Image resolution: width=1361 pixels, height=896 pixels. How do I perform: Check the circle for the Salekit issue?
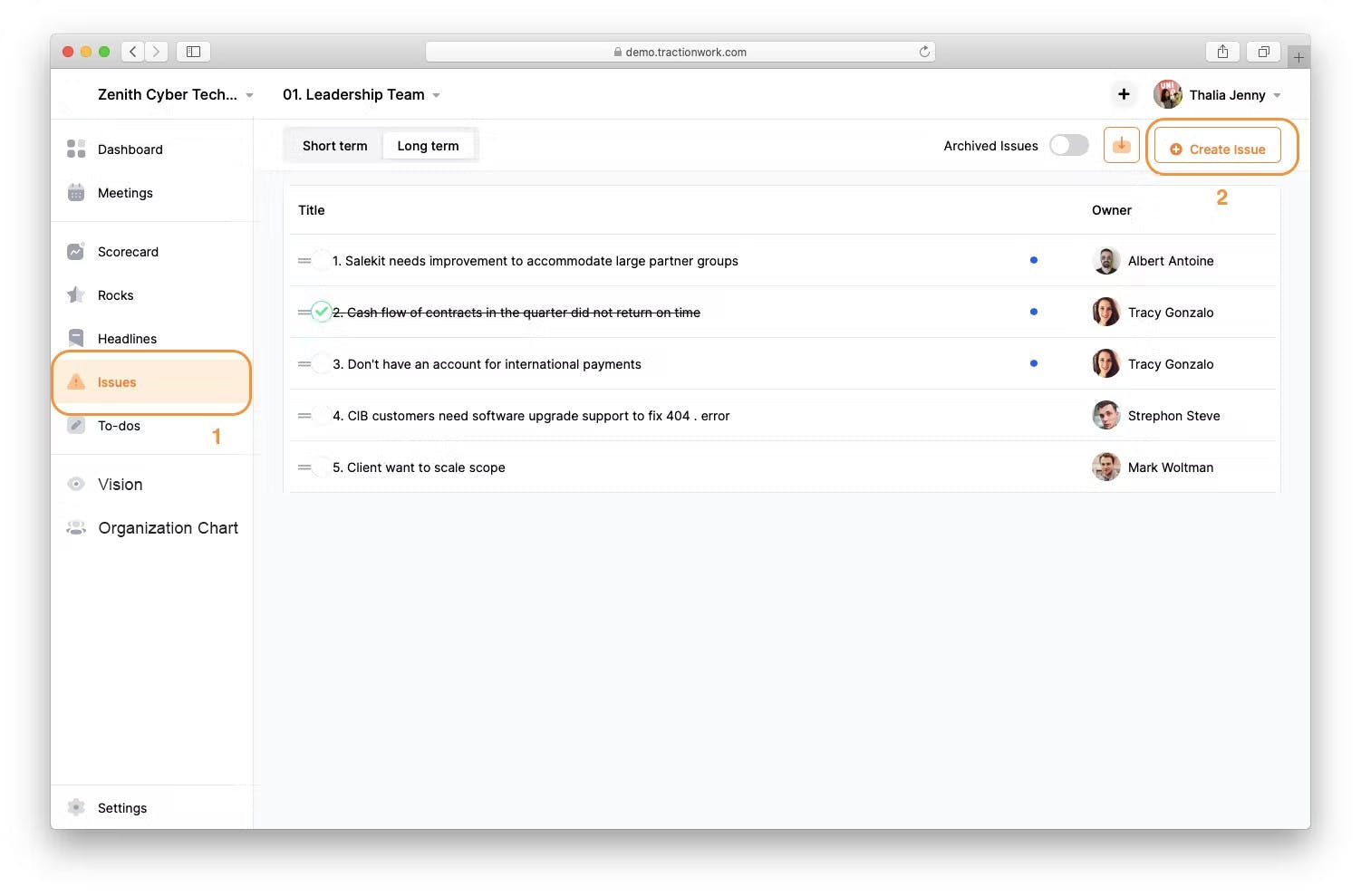coord(322,261)
